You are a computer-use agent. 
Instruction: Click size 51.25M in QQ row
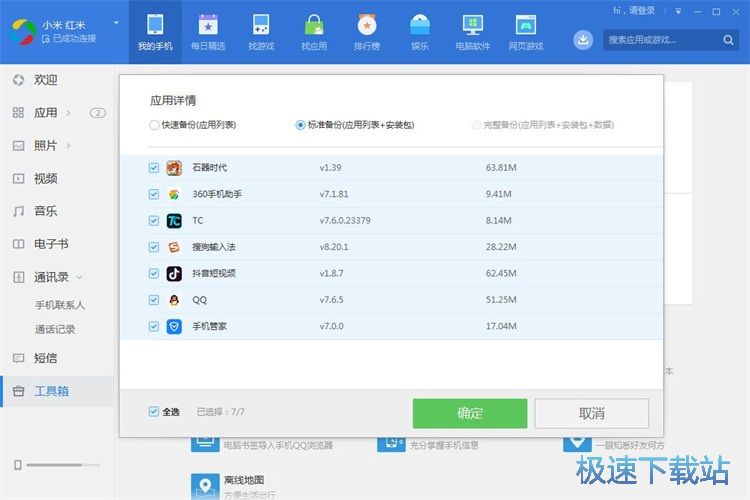point(501,300)
